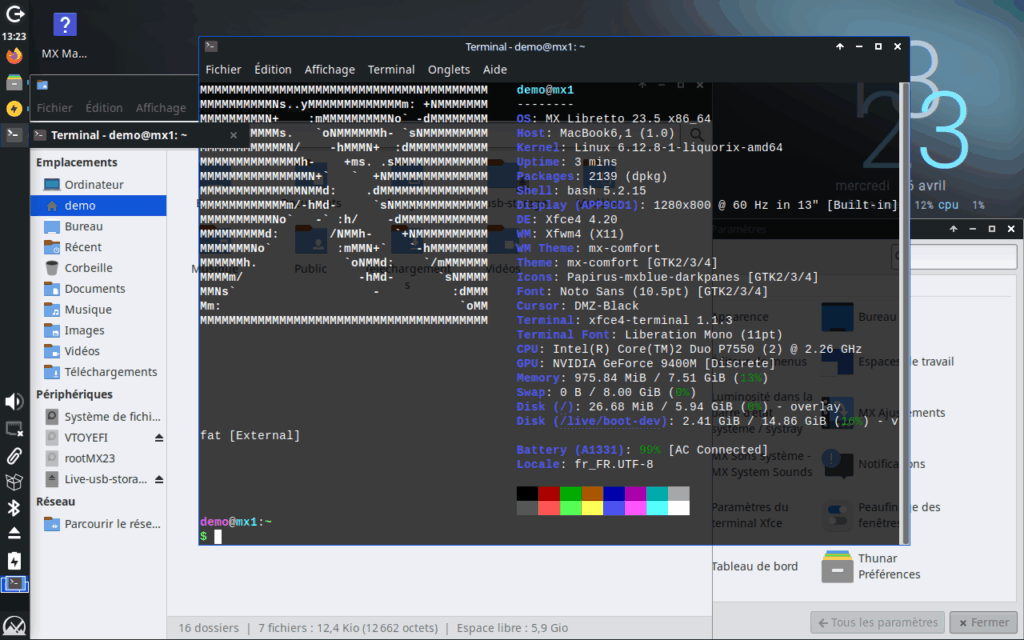Close the terminal entry in the panel popup
Image resolution: width=1024 pixels, height=640 pixels.
tap(233, 135)
